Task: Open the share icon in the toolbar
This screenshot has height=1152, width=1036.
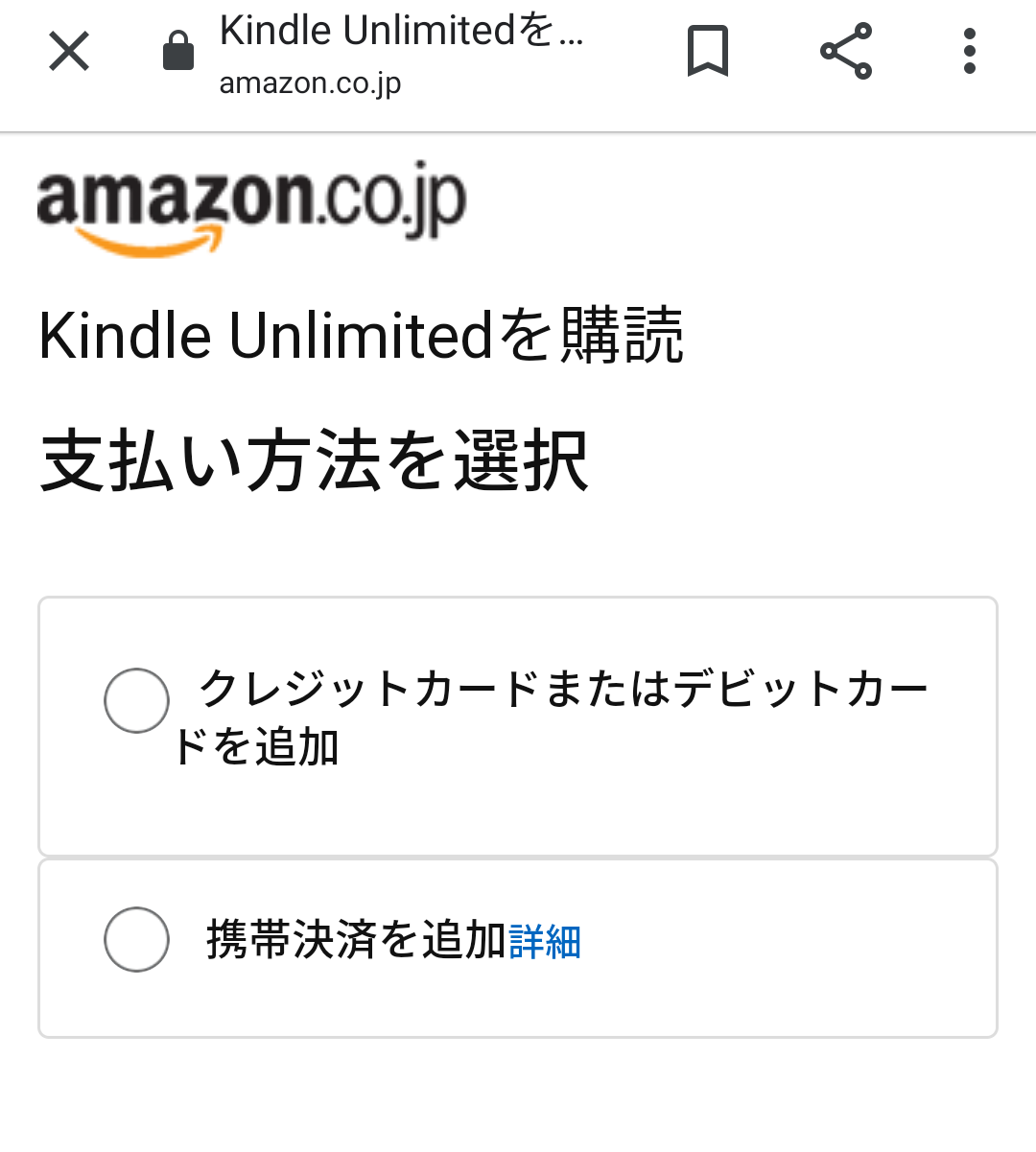Action: pos(846,52)
